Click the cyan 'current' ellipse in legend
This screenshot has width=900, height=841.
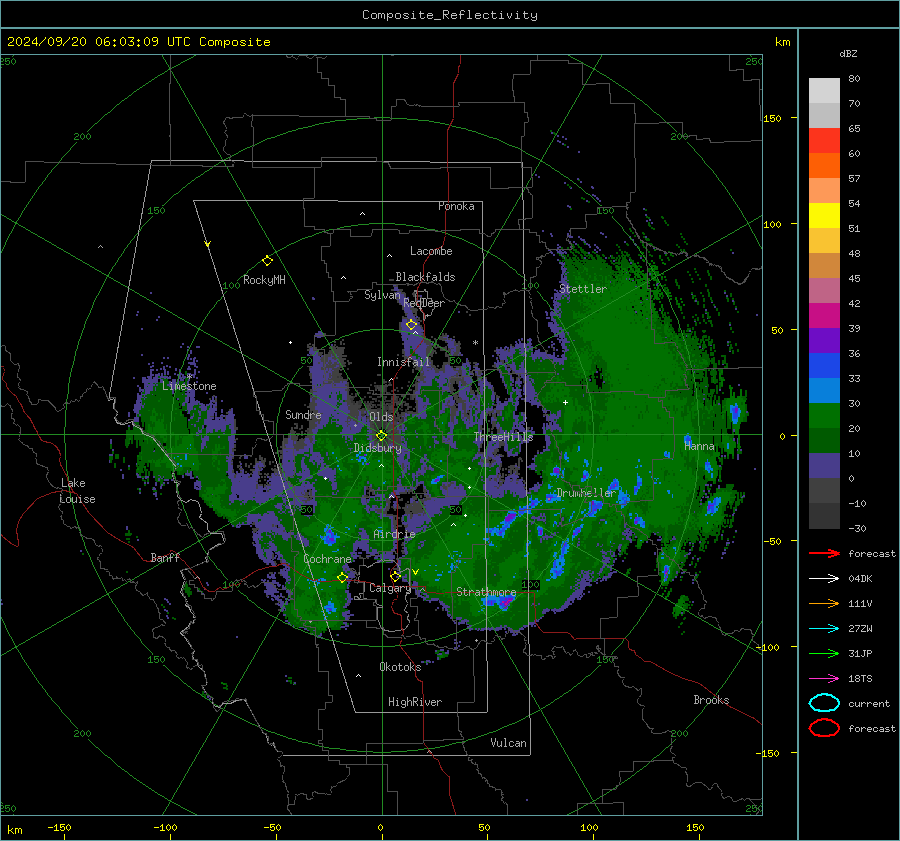(x=824, y=703)
